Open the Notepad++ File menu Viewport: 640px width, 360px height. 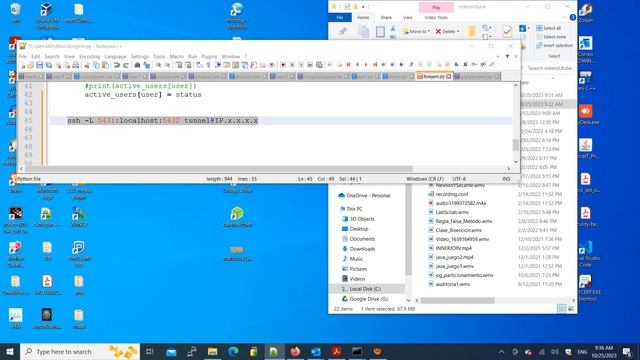pyautogui.click(x=22, y=56)
